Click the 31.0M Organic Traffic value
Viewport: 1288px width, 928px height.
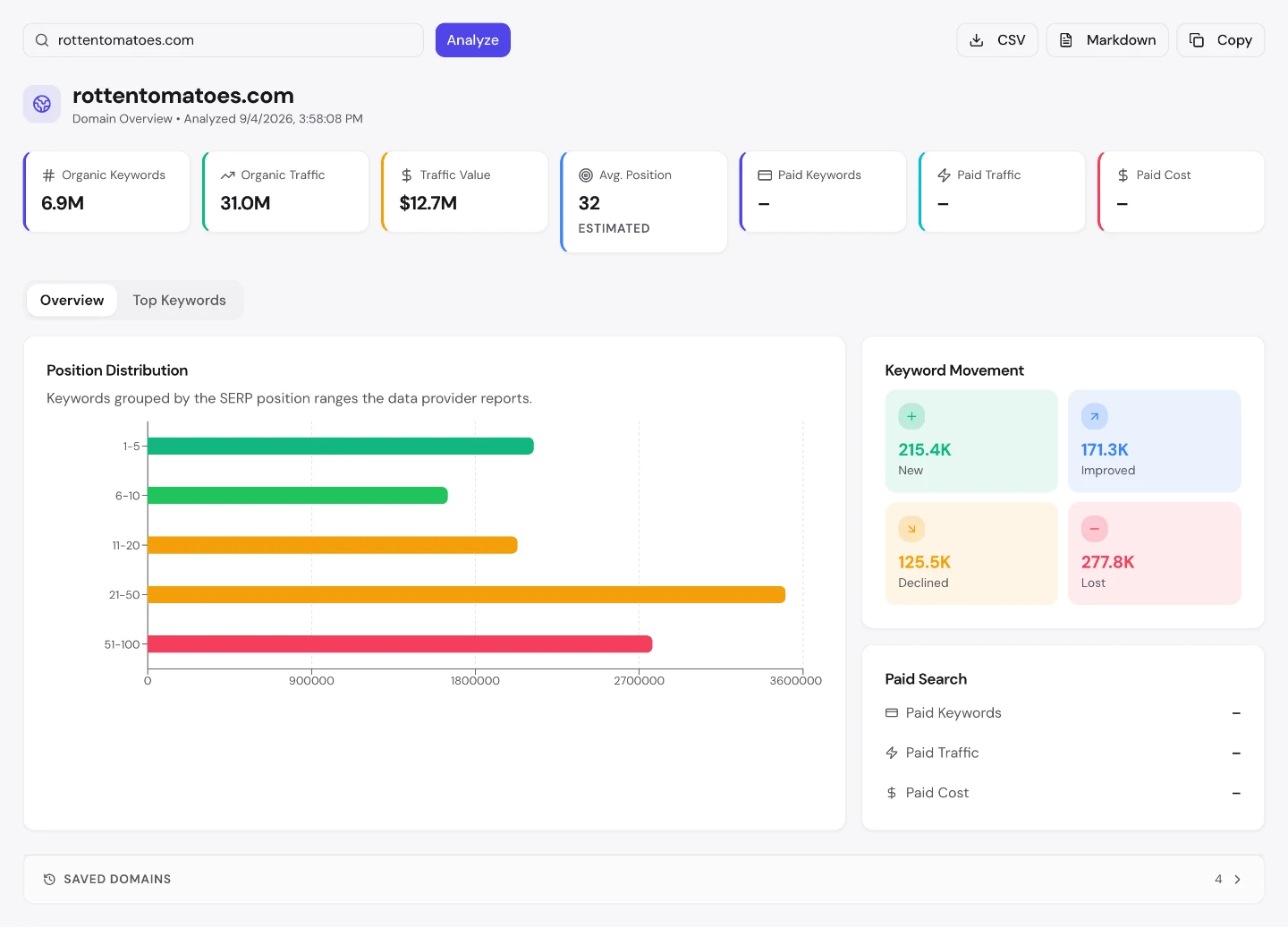click(245, 203)
